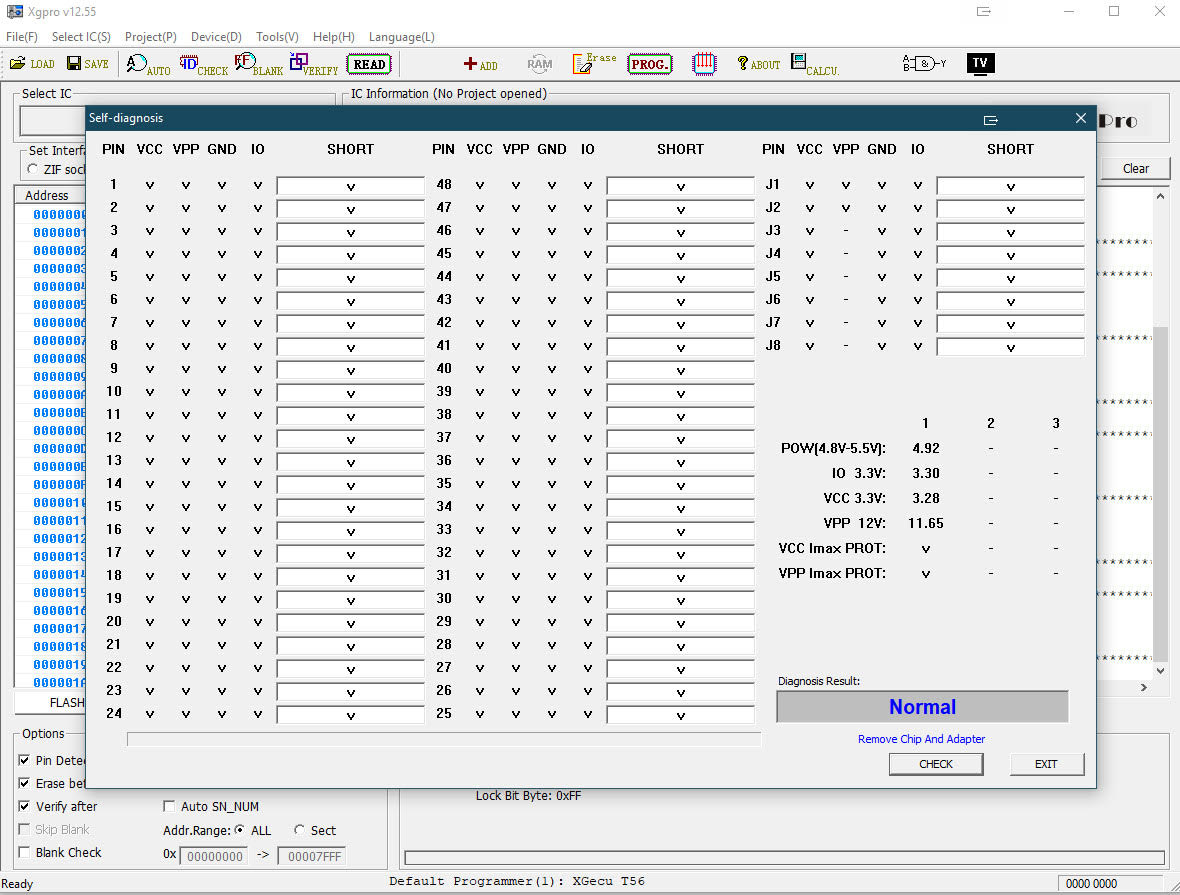
Task: Open the TV toolbar icon
Action: point(980,63)
